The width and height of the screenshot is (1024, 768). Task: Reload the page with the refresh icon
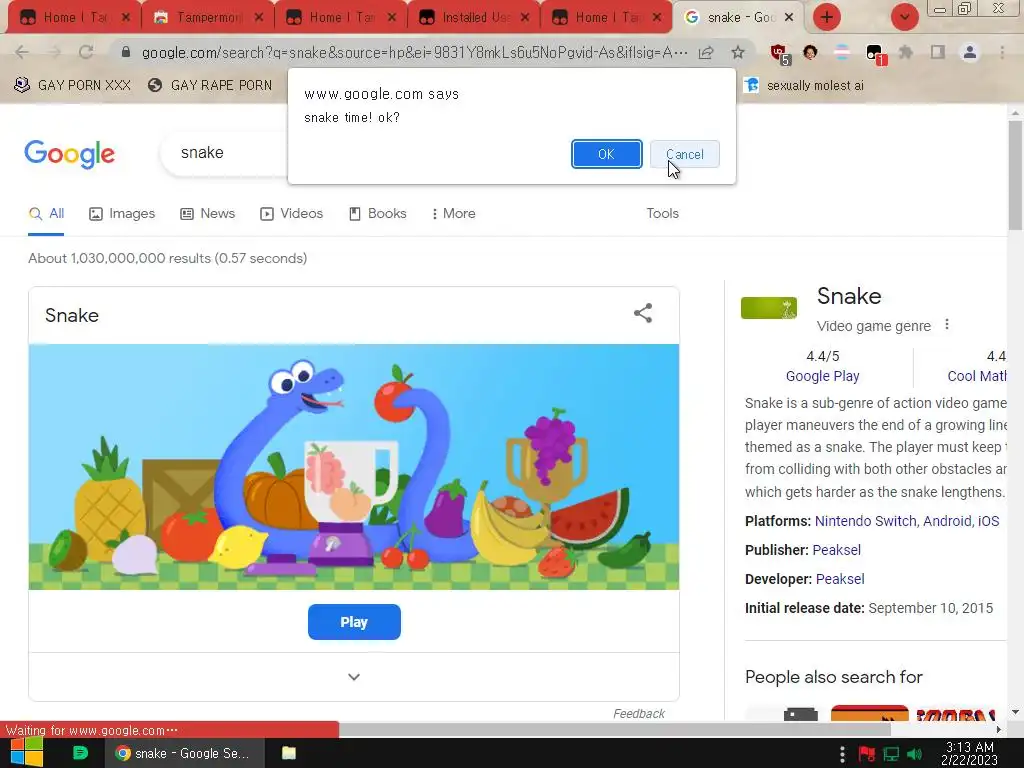pos(86,52)
